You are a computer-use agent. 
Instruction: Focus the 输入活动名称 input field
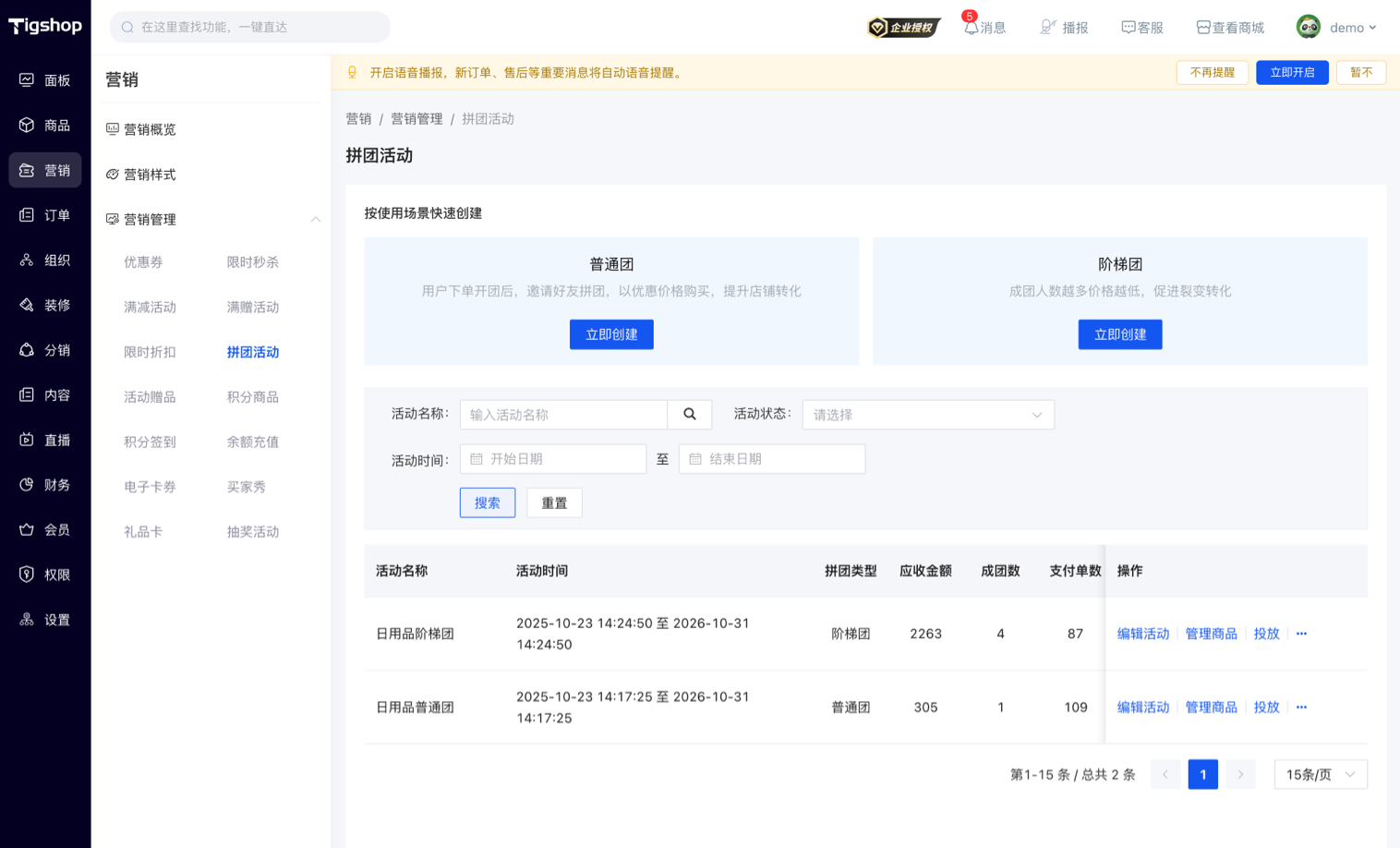coord(563,415)
